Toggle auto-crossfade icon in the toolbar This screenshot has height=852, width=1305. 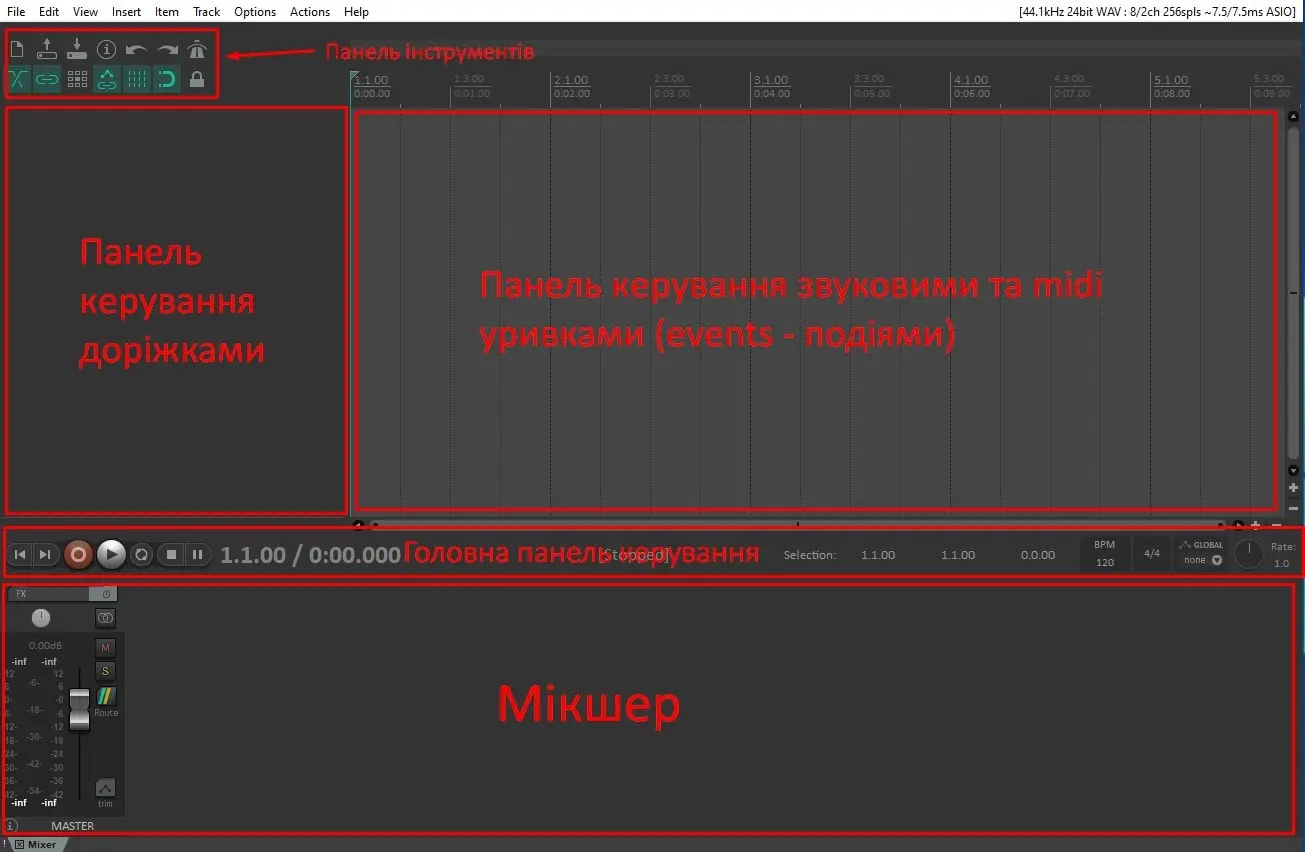17,79
